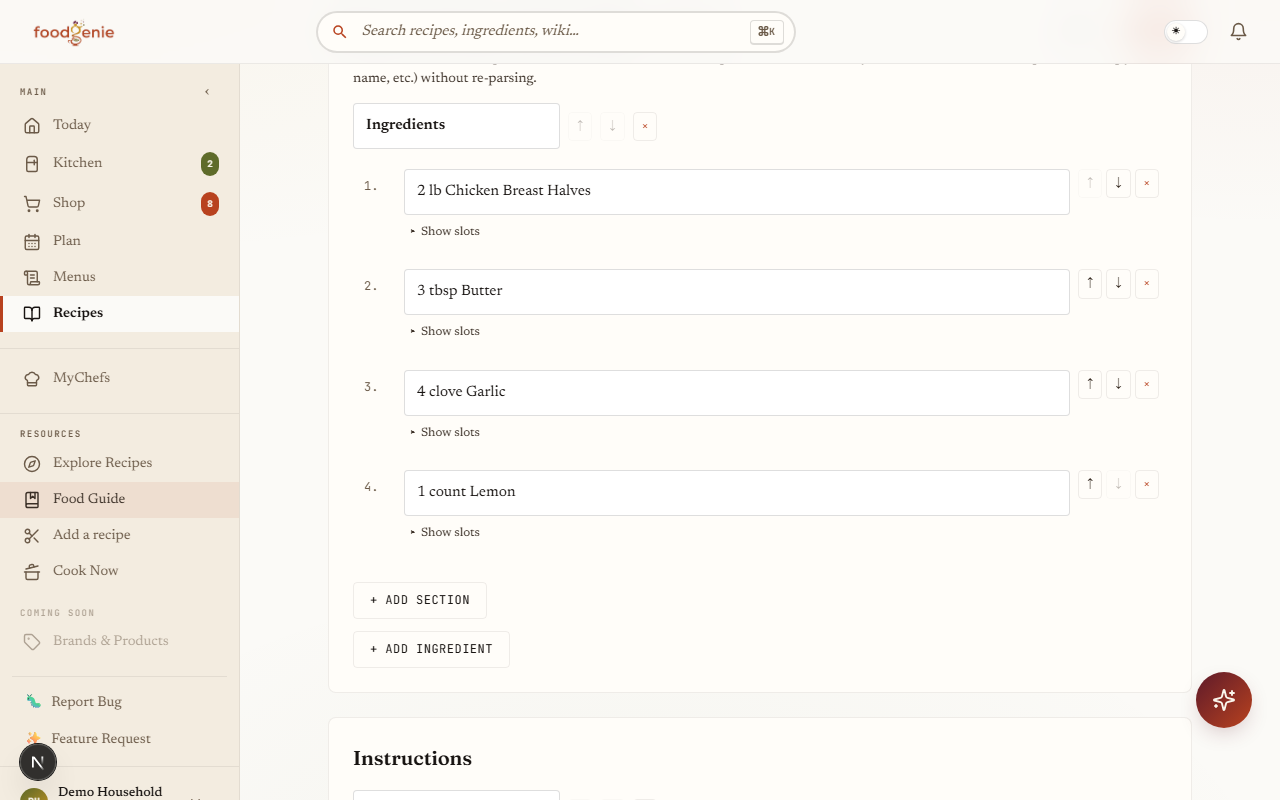Remove Lemon ingredient
This screenshot has height=800, width=1280.
click(1147, 484)
